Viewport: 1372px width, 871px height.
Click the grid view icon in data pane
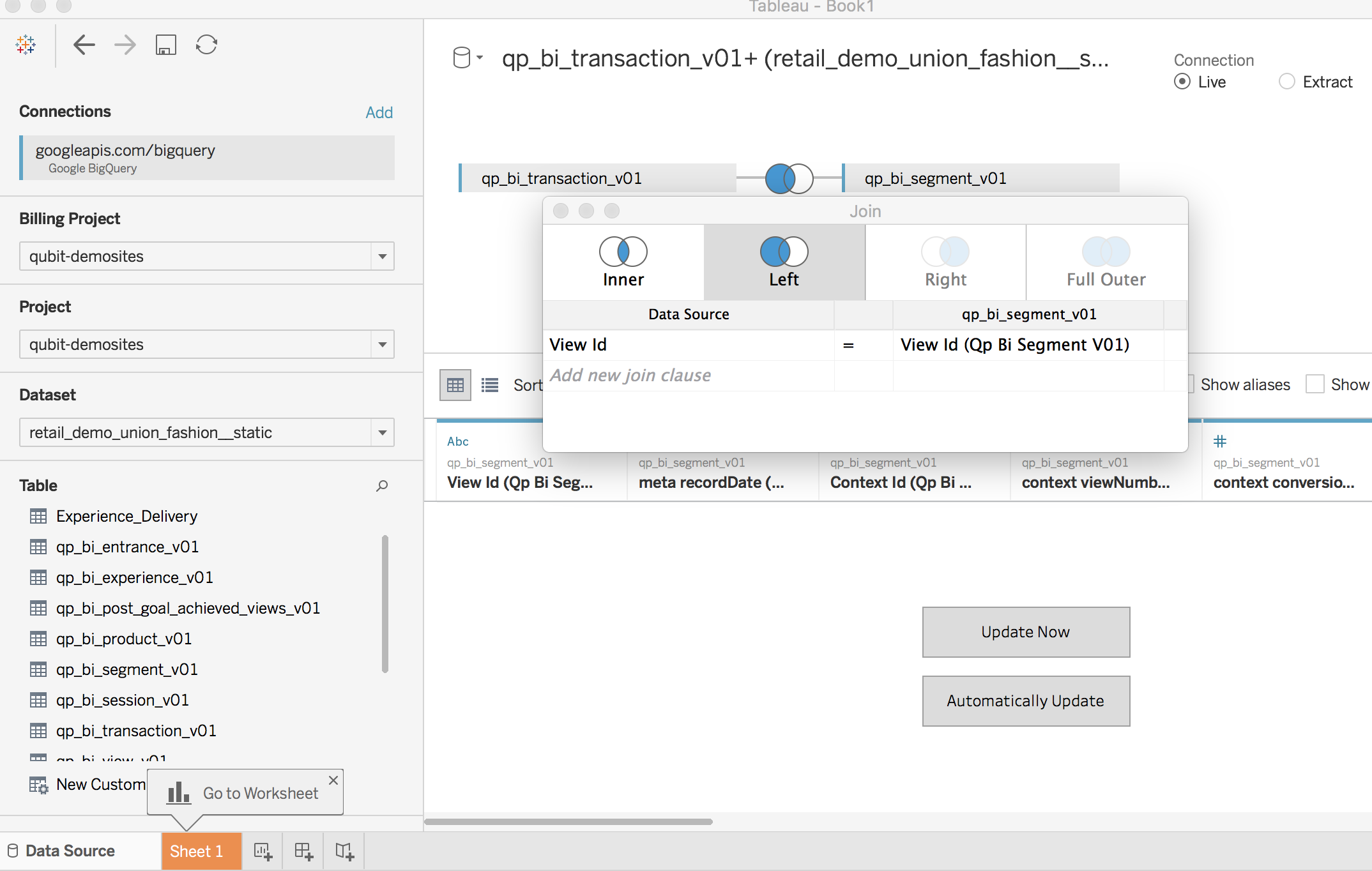click(455, 386)
